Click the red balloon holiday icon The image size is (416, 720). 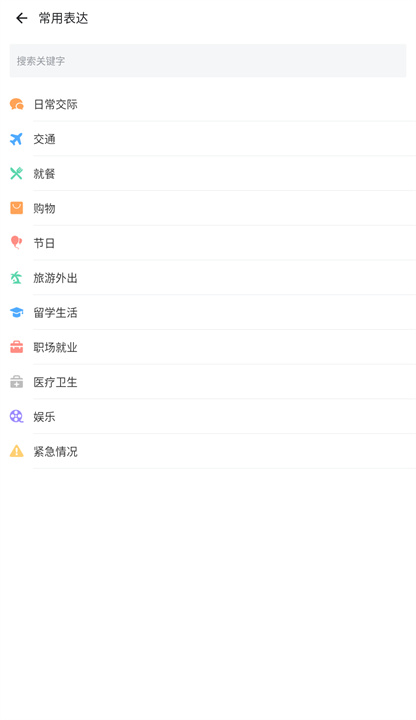[17, 243]
